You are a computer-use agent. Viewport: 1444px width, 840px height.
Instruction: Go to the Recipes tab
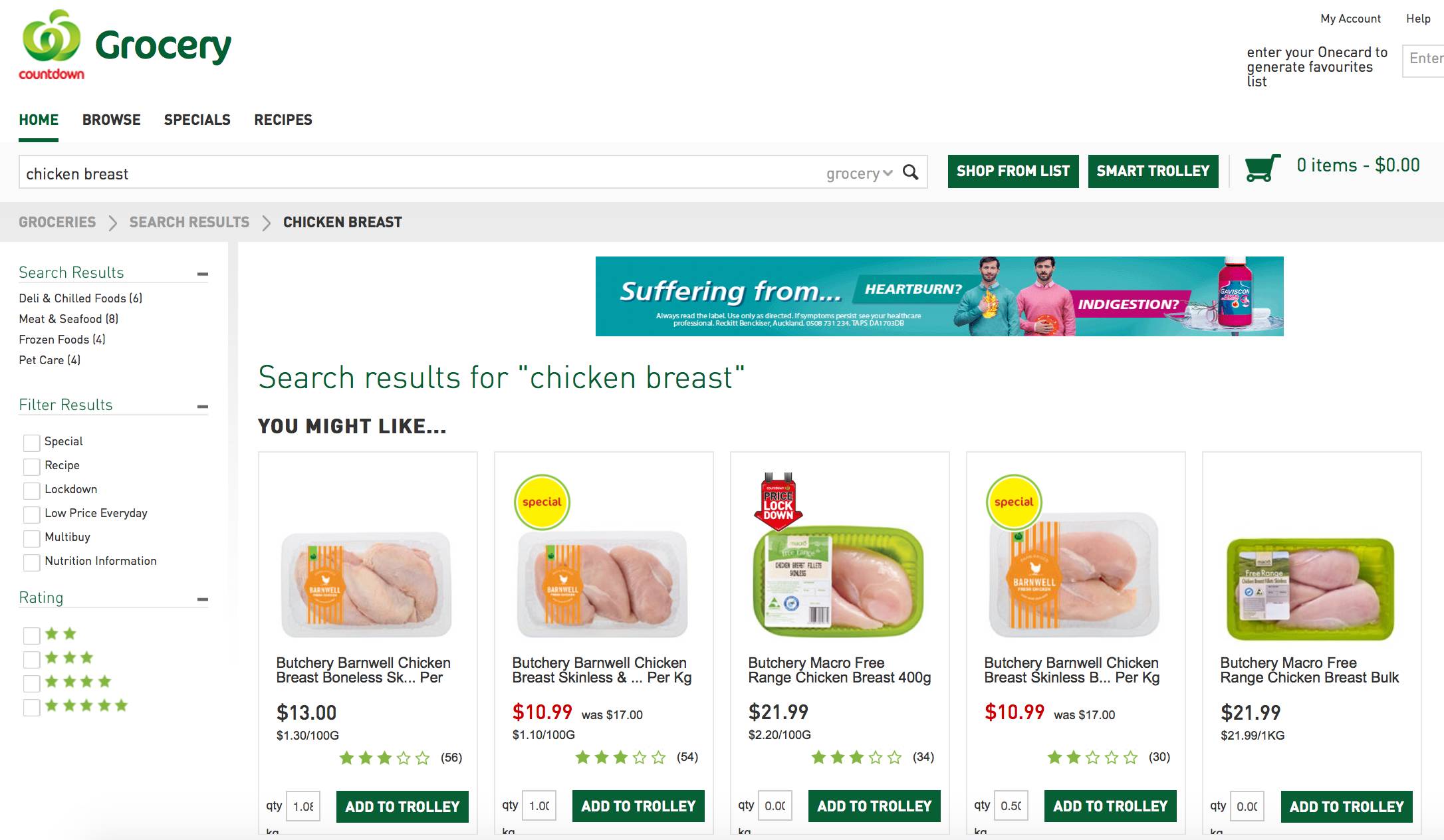pos(283,120)
